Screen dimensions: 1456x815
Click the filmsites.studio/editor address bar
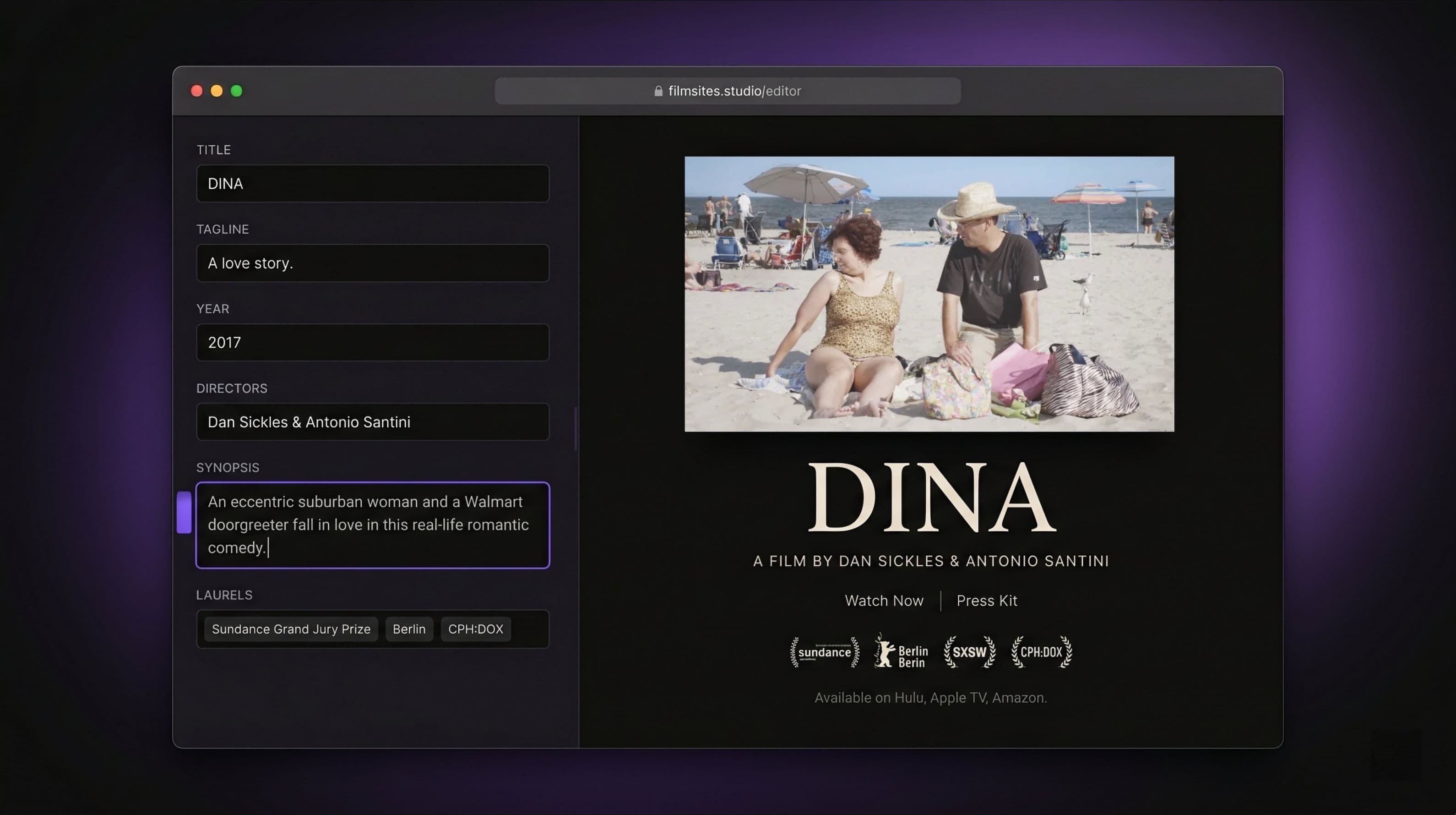728,91
